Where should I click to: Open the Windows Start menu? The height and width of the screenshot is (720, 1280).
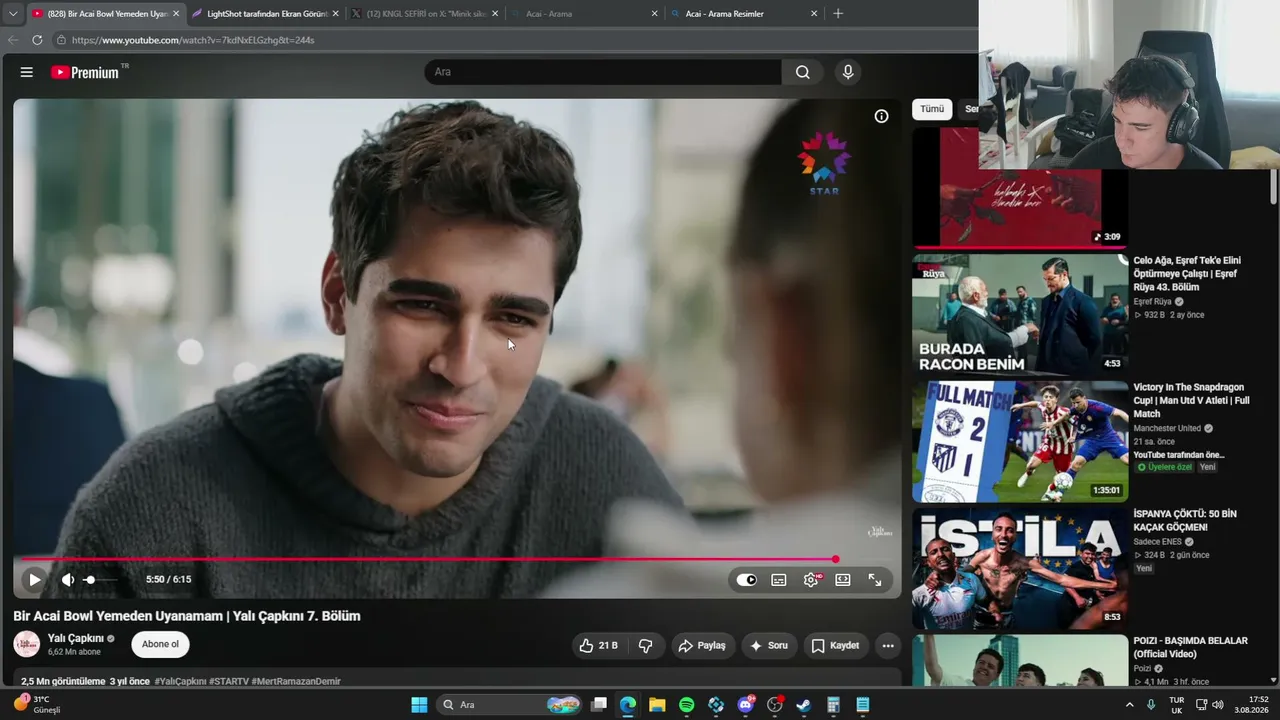pos(419,705)
